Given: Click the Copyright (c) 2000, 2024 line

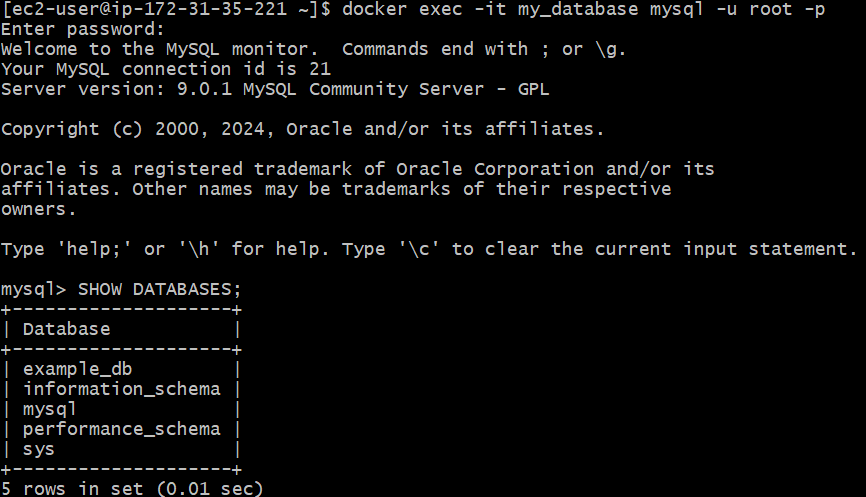Looking at the screenshot, I should 302,129.
